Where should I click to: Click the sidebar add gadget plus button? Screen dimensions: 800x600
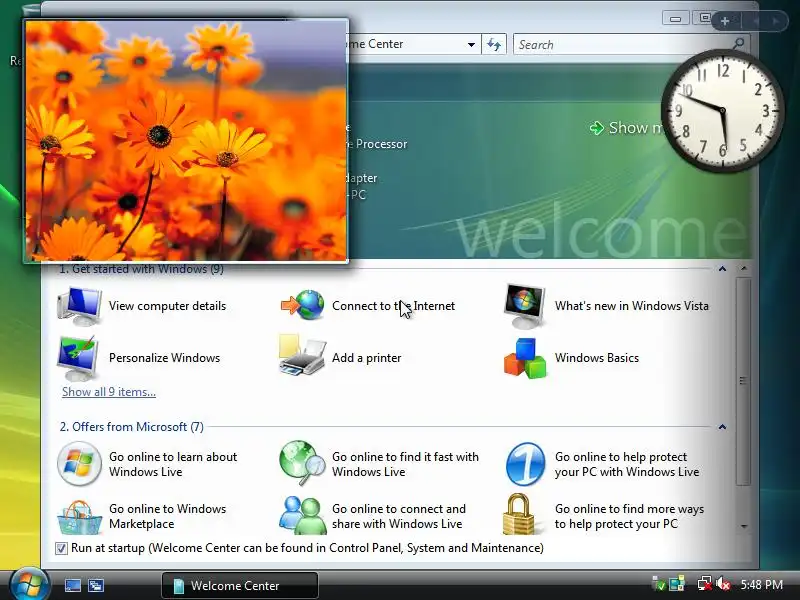coord(724,21)
